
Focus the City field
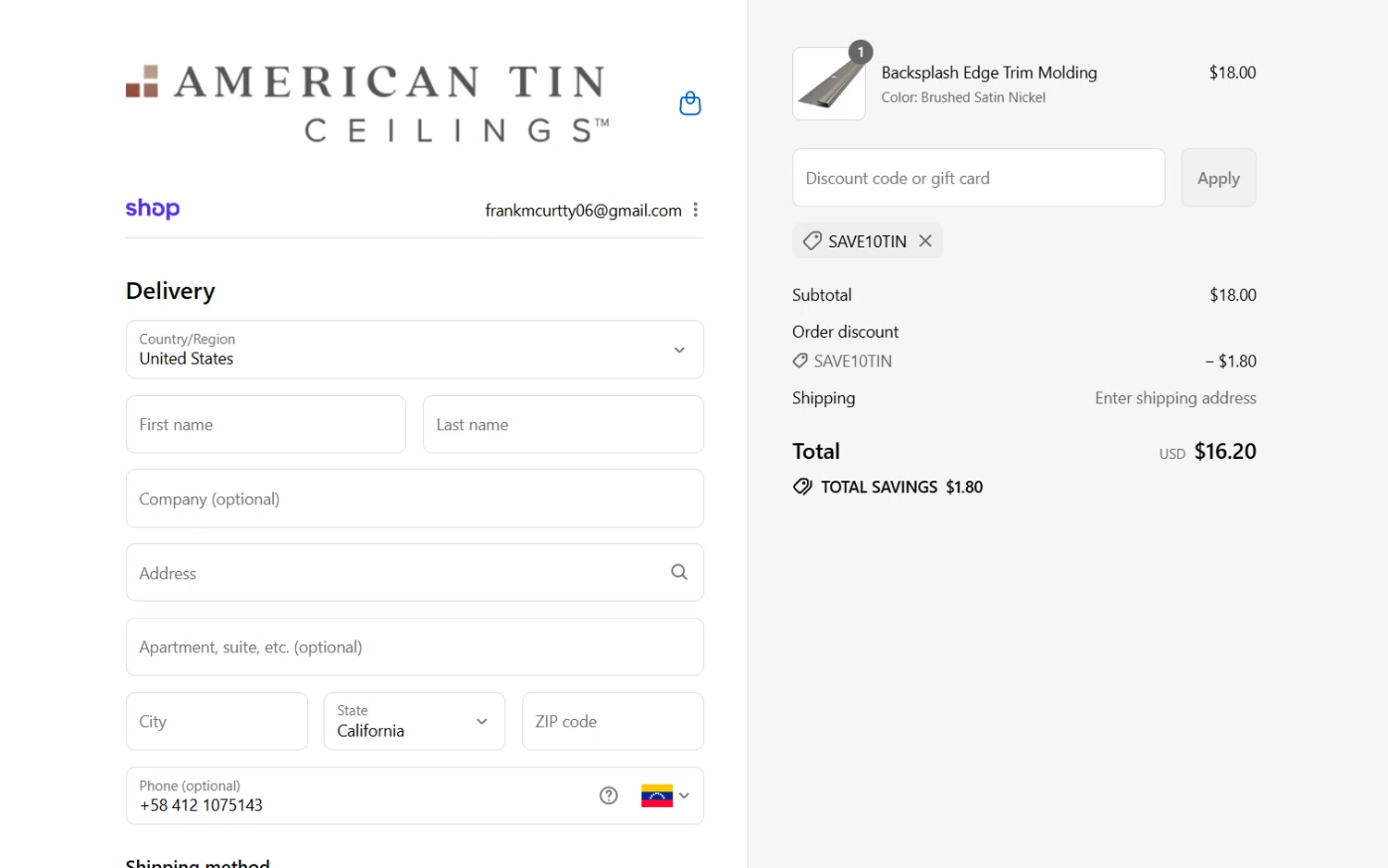pyautogui.click(x=217, y=722)
